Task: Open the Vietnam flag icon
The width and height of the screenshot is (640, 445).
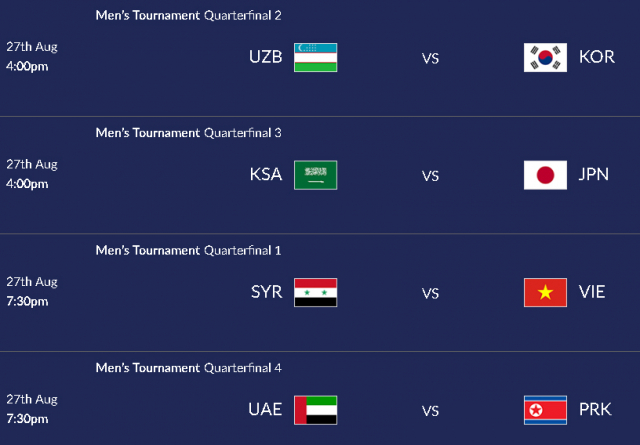Action: [545, 292]
